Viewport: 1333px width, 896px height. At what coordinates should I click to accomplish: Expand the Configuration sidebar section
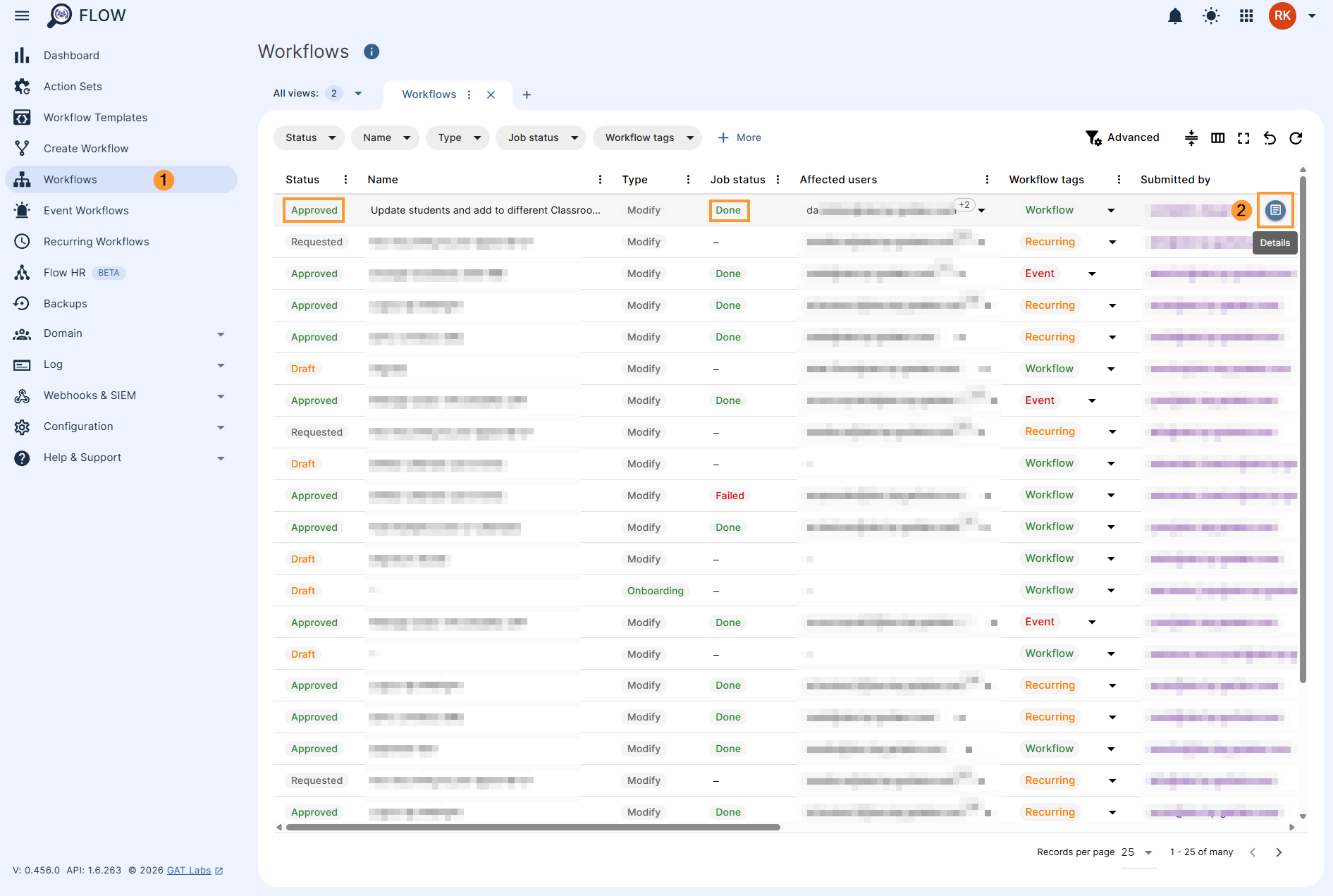[x=221, y=427]
